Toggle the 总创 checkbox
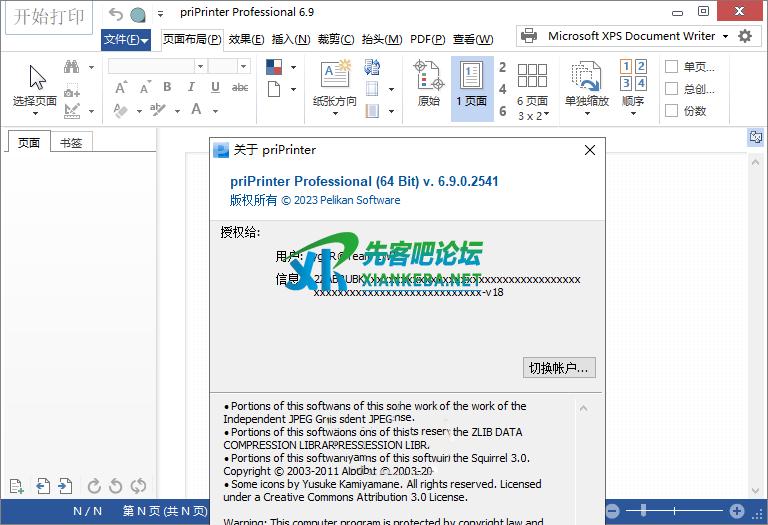 [x=672, y=89]
